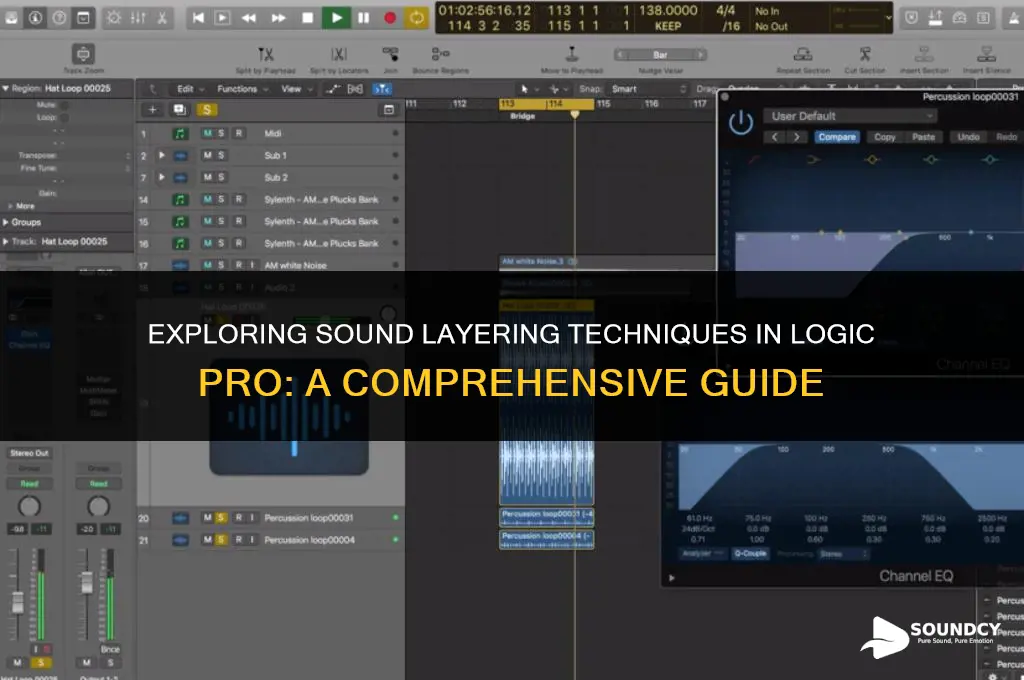Go to project beginning transport button

click(x=198, y=18)
